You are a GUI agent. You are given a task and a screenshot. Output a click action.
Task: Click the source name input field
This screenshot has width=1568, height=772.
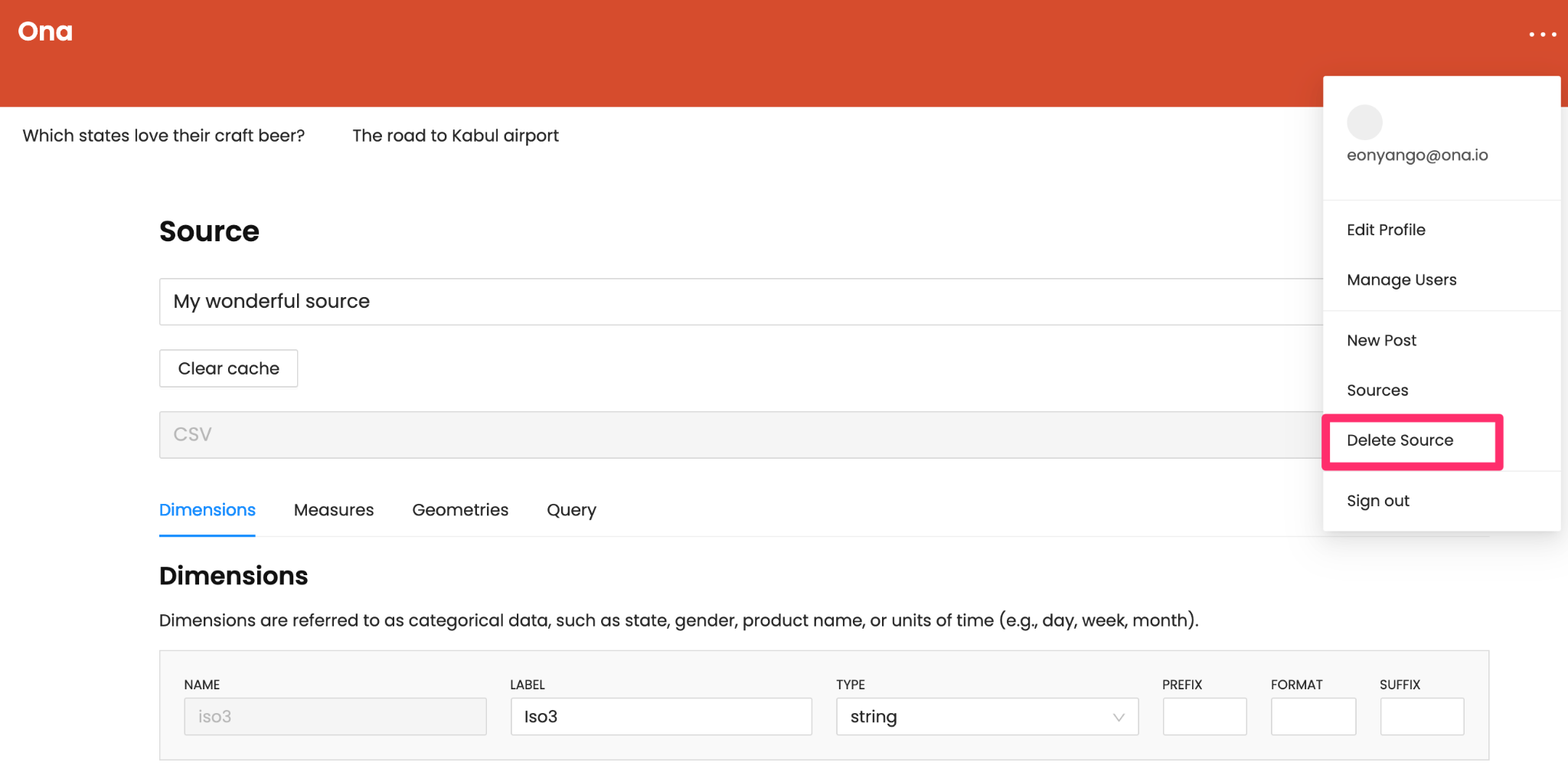tap(735, 302)
